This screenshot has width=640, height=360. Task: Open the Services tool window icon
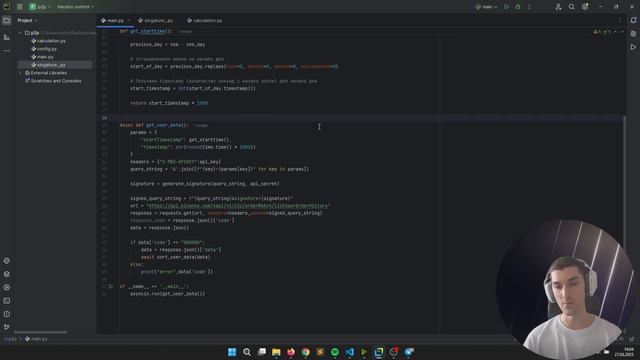[x=7, y=287]
